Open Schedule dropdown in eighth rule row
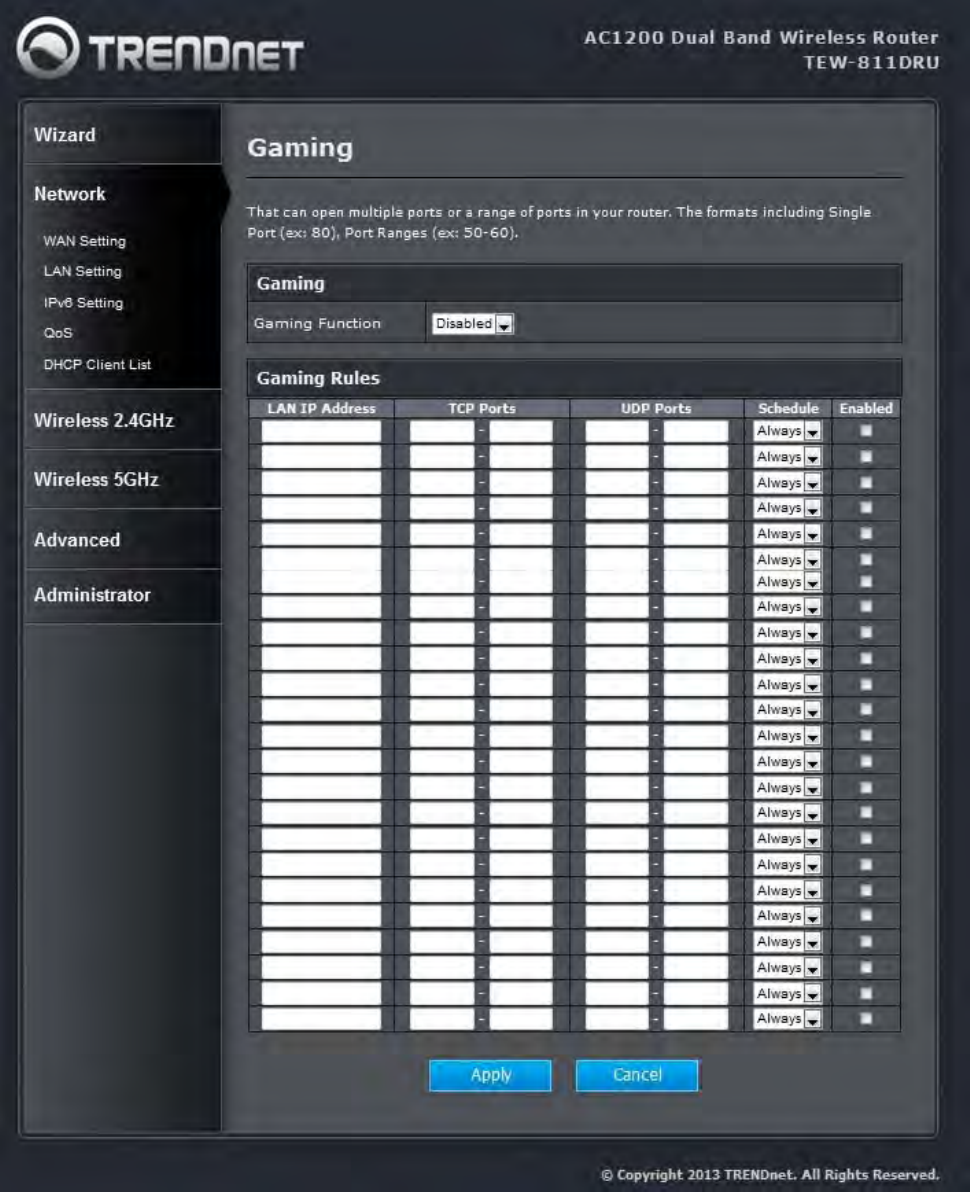Screen dimensions: 970x1192 788,607
